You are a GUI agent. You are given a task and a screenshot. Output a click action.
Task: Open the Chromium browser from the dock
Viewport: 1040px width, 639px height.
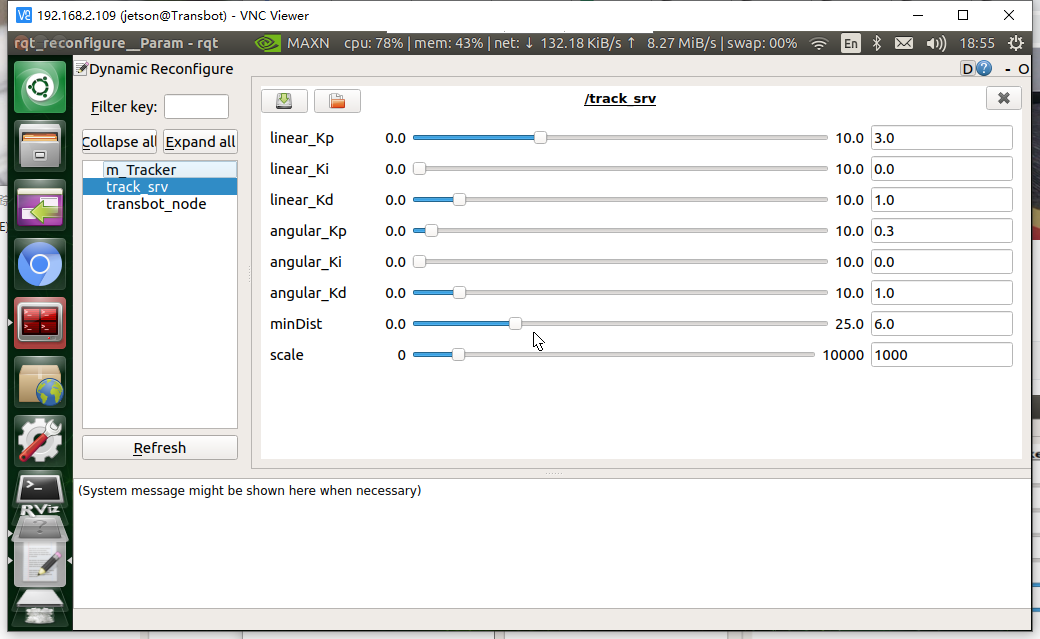(40, 264)
